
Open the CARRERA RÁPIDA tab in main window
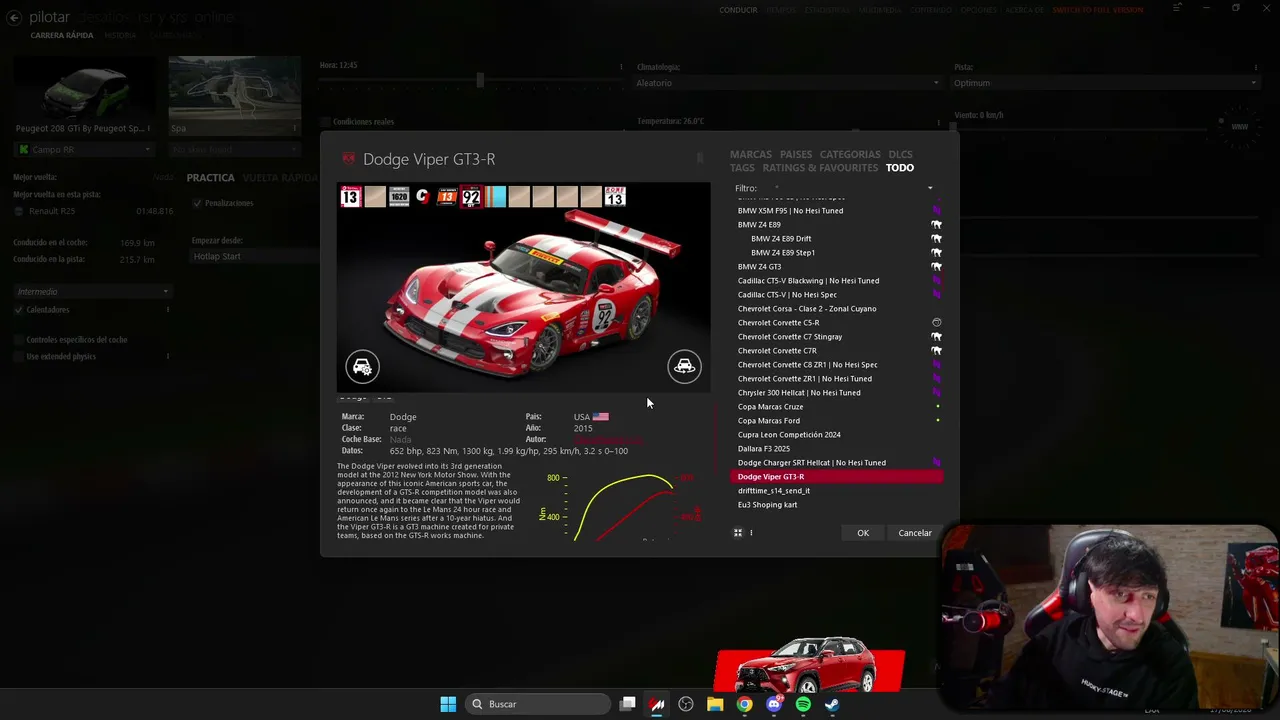62,36
